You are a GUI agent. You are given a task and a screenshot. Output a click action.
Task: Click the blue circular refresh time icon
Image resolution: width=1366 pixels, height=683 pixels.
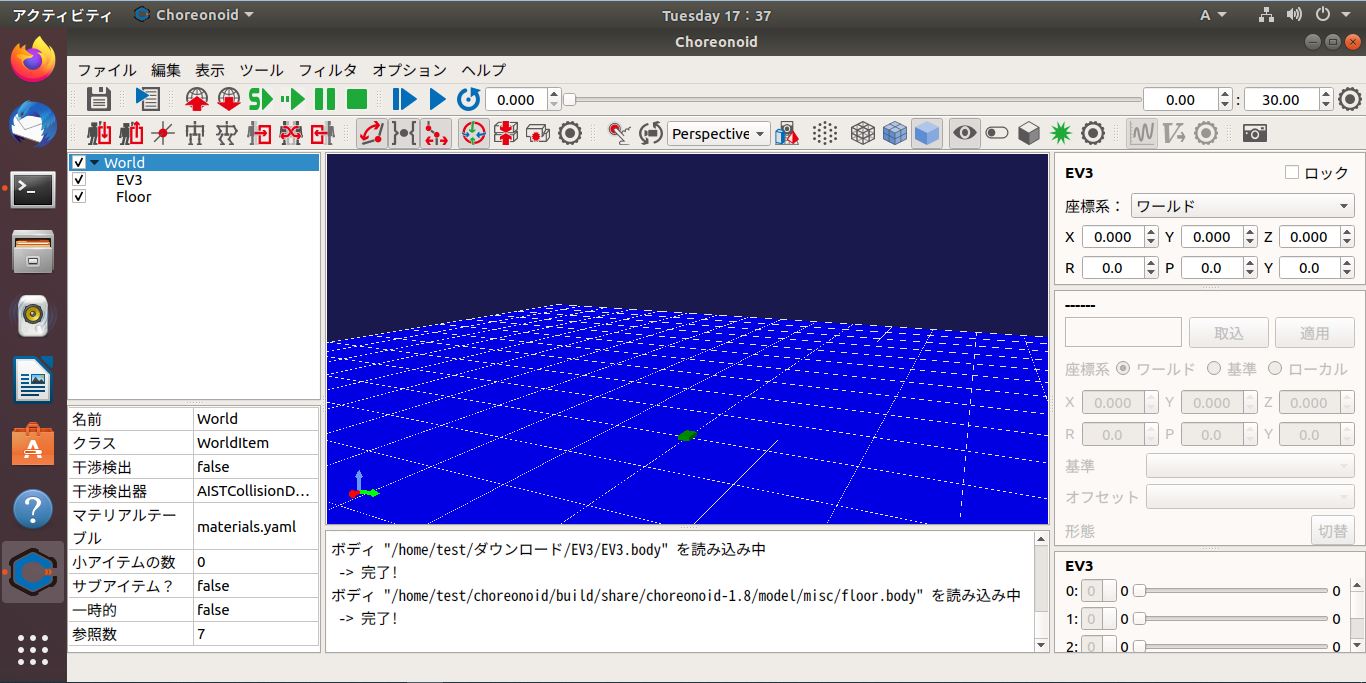tap(468, 99)
